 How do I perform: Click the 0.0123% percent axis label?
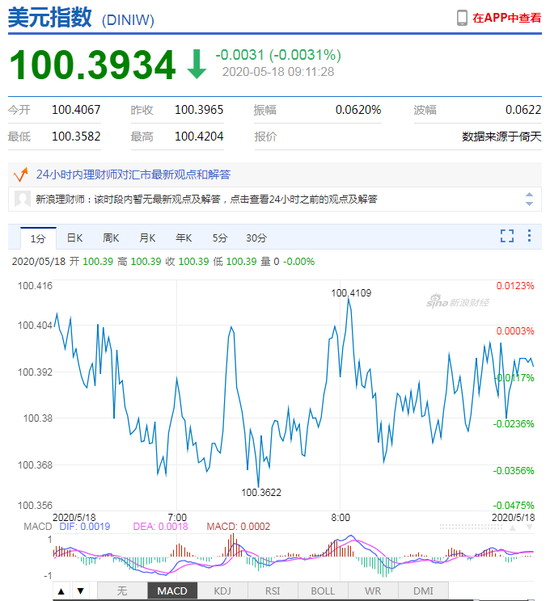point(515,286)
